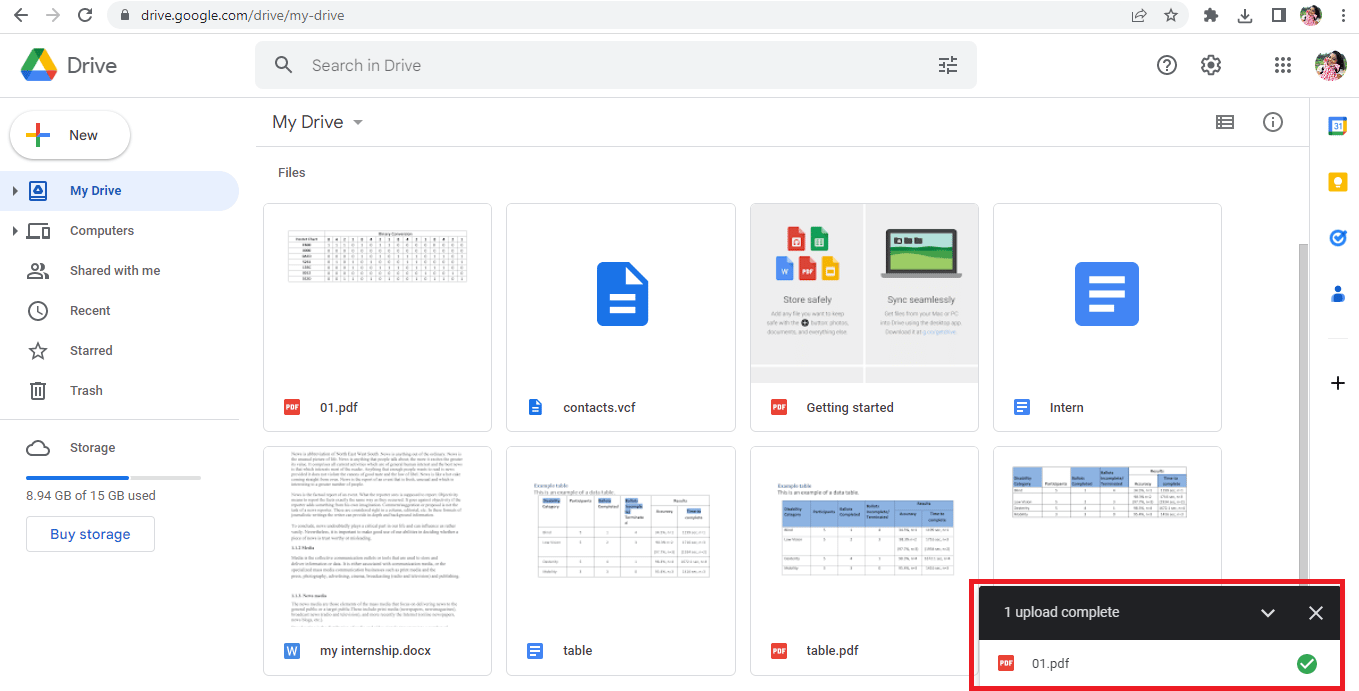
Task: Collapse the upload complete panel
Action: [x=1268, y=613]
